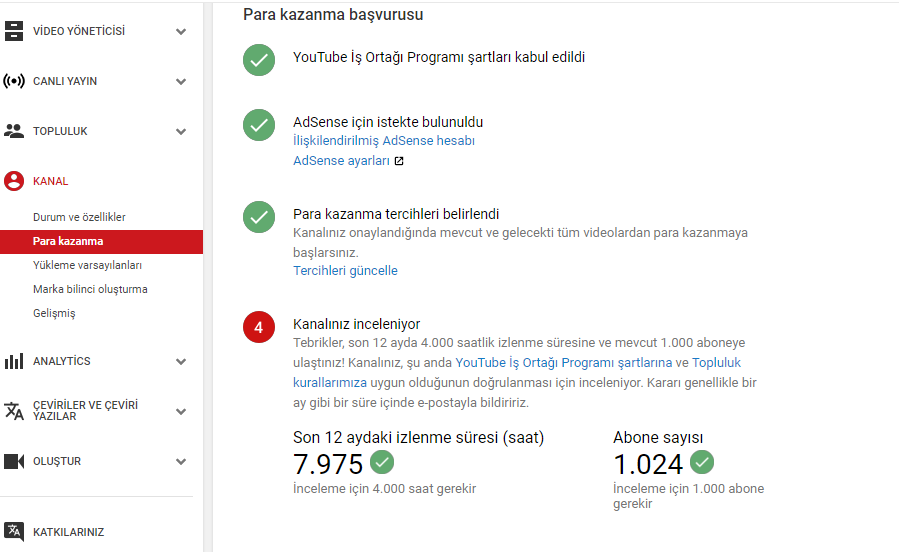Open the VİDEO YÖNETİCİSİ section label
Image resolution: width=899 pixels, height=552 pixels.
pyautogui.click(x=79, y=31)
